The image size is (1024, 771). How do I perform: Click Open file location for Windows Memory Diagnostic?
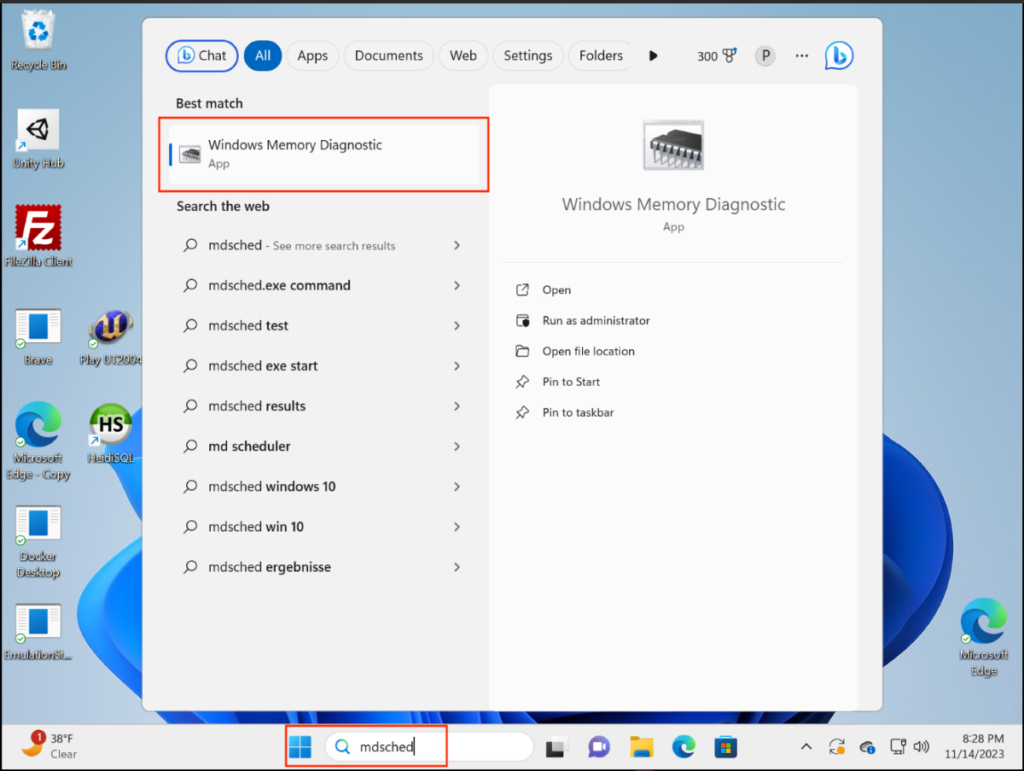tap(587, 351)
